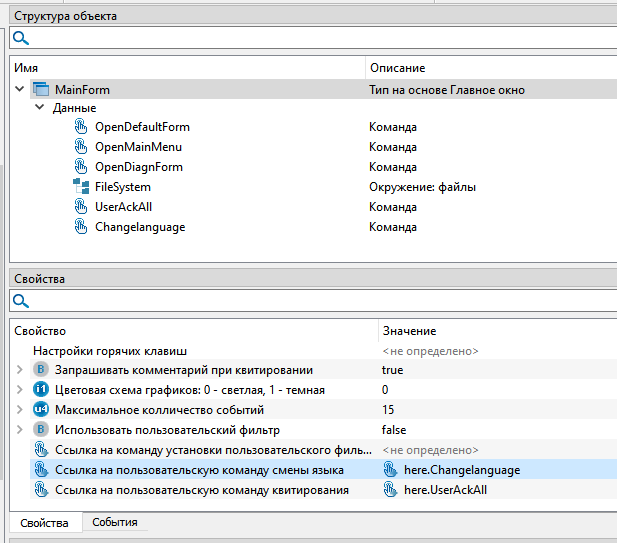The image size is (617, 543).
Task: Collapse the Данные group
Action: coord(39,108)
